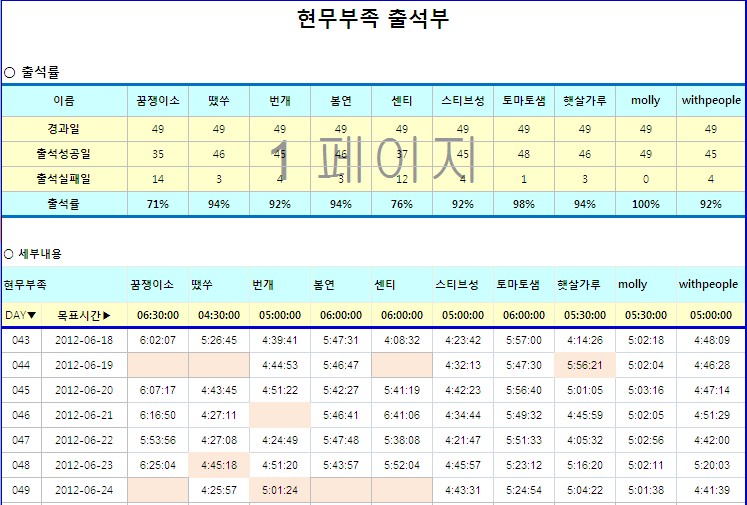Click the 경과일 row label
The image size is (747, 505).
click(64, 129)
